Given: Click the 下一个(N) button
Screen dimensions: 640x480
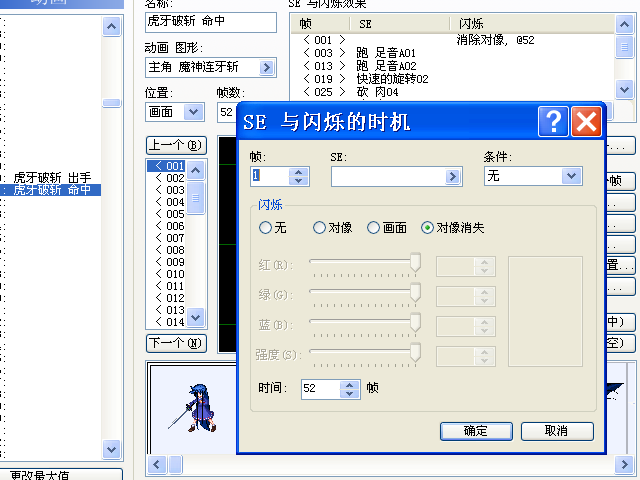Looking at the screenshot, I should point(176,343).
